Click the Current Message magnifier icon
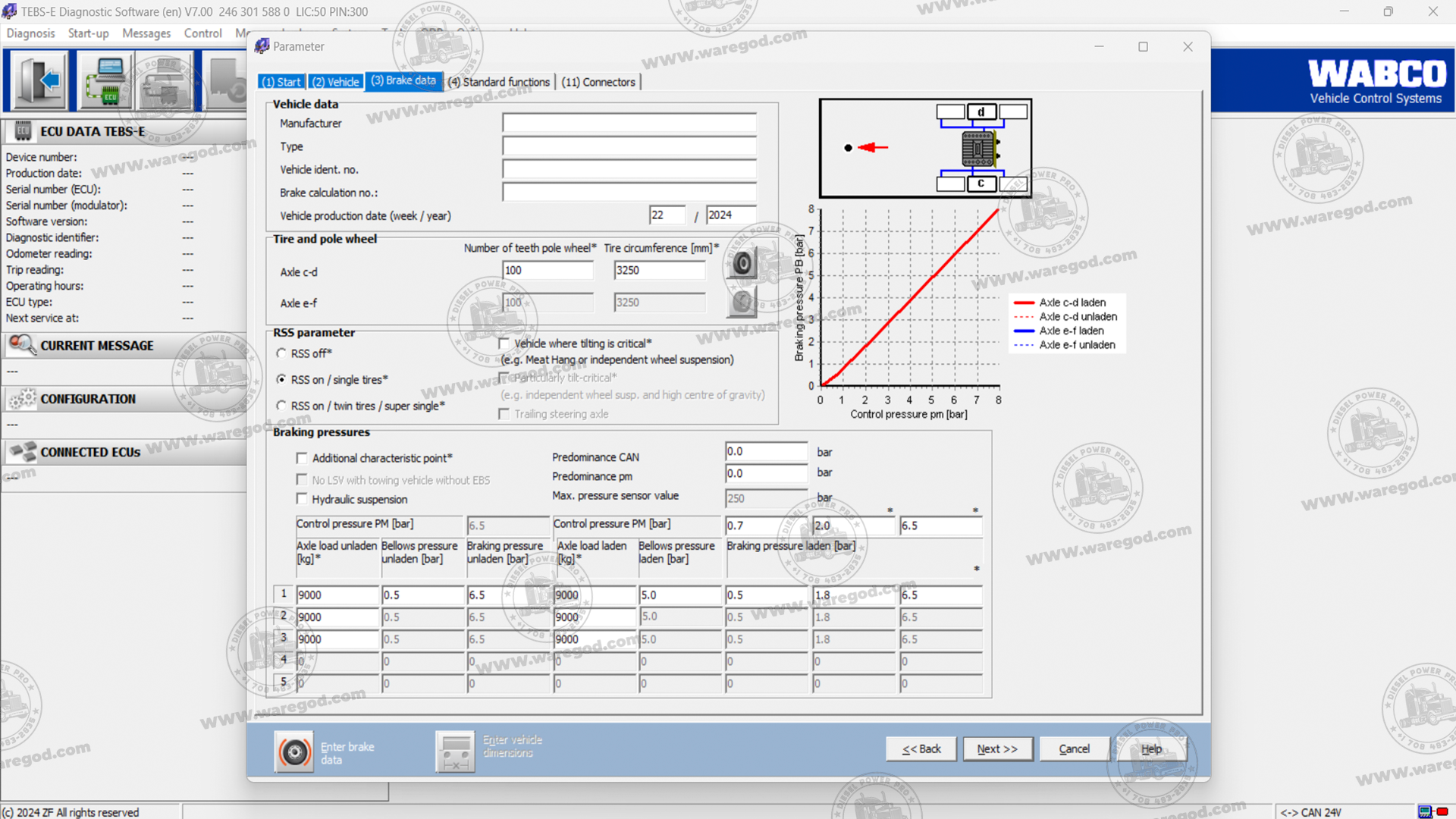Image resolution: width=1456 pixels, height=819 pixels. (x=22, y=345)
